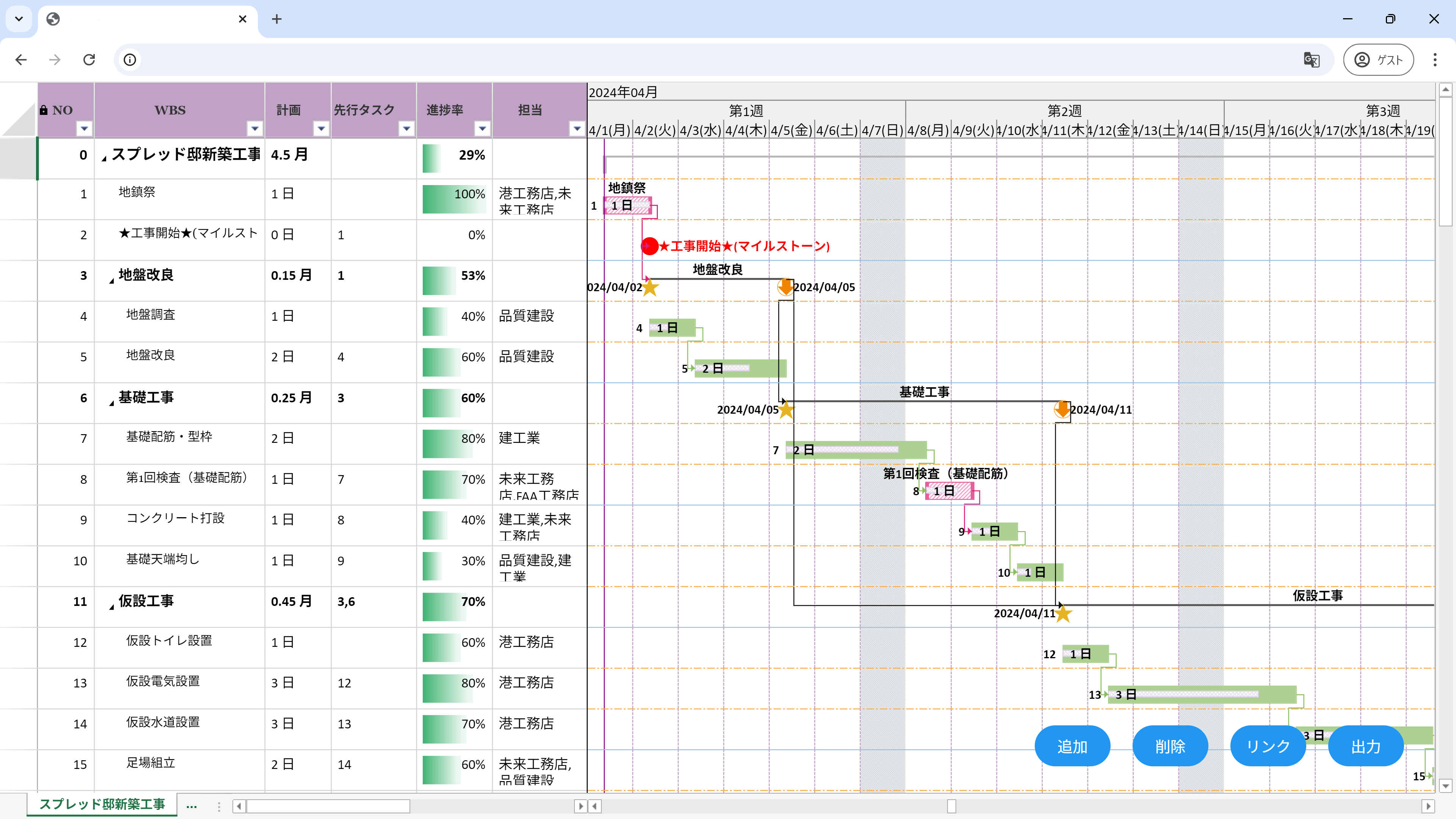Click the 品質建設 cell in 地盤調査 row
The image size is (1456, 819).
(x=539, y=321)
